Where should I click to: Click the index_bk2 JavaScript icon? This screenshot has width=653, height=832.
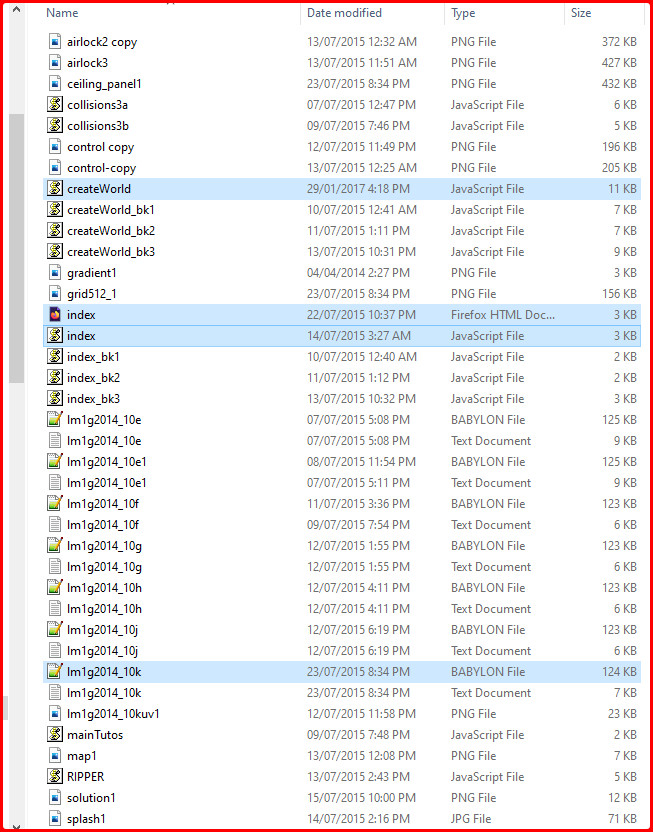coord(55,378)
